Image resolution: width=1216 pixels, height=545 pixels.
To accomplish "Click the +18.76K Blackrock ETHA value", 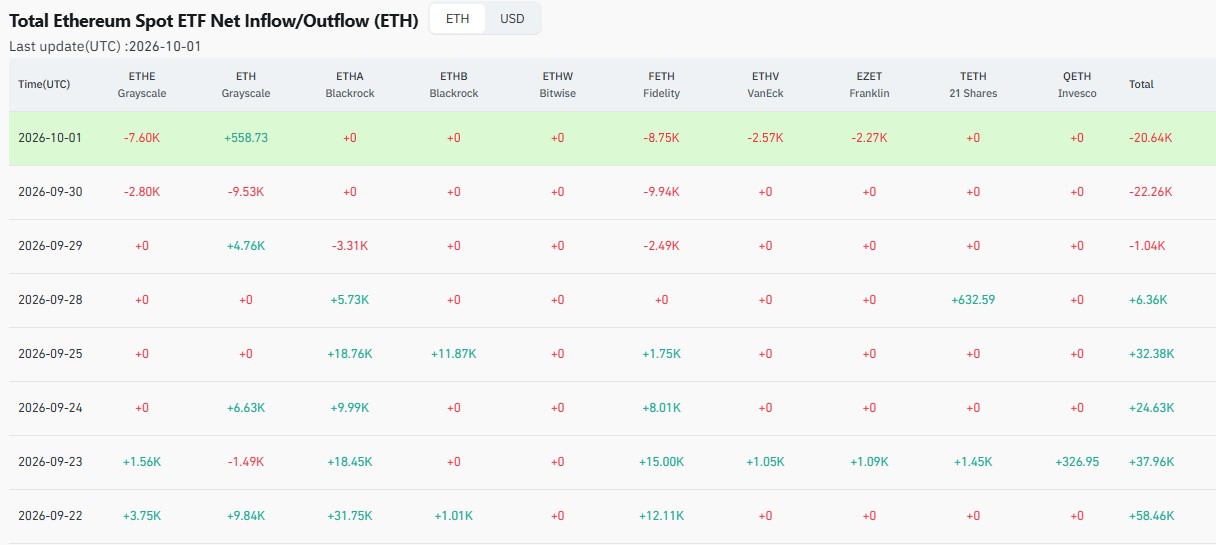I will [x=350, y=354].
